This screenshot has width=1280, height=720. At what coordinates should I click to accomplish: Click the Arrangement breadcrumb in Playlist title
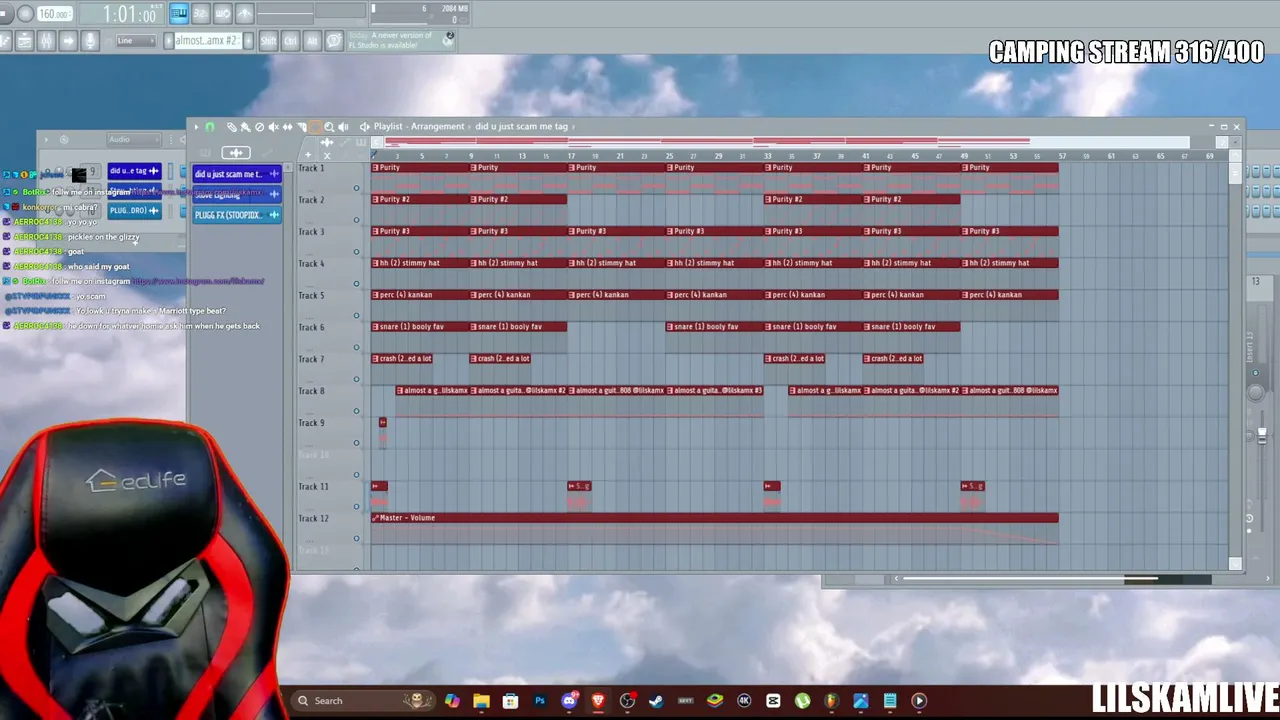[438, 127]
